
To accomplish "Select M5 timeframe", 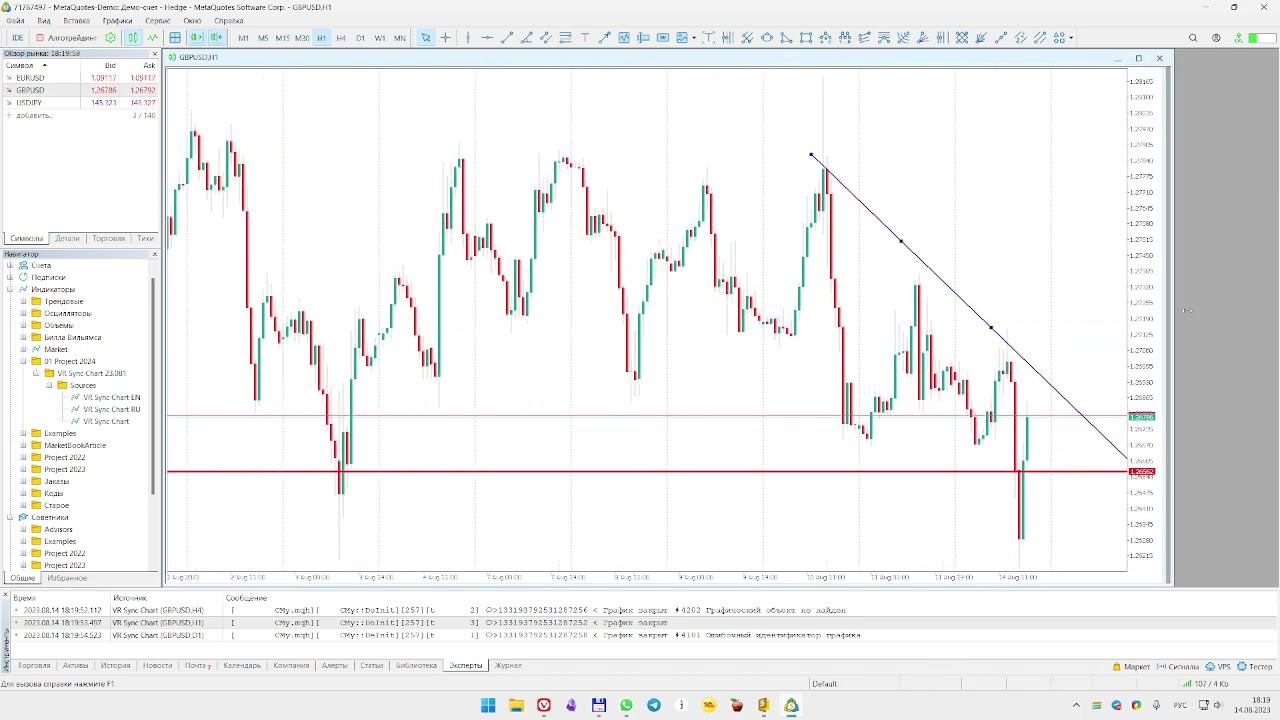I will point(263,38).
